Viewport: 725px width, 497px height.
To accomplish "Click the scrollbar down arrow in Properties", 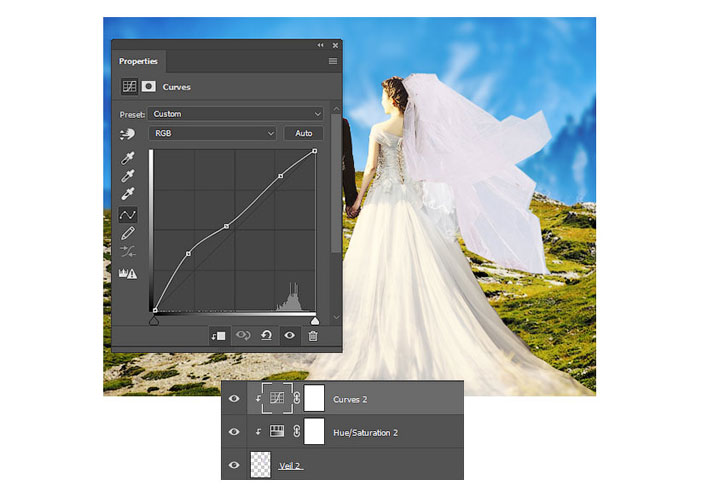I will coord(336,317).
